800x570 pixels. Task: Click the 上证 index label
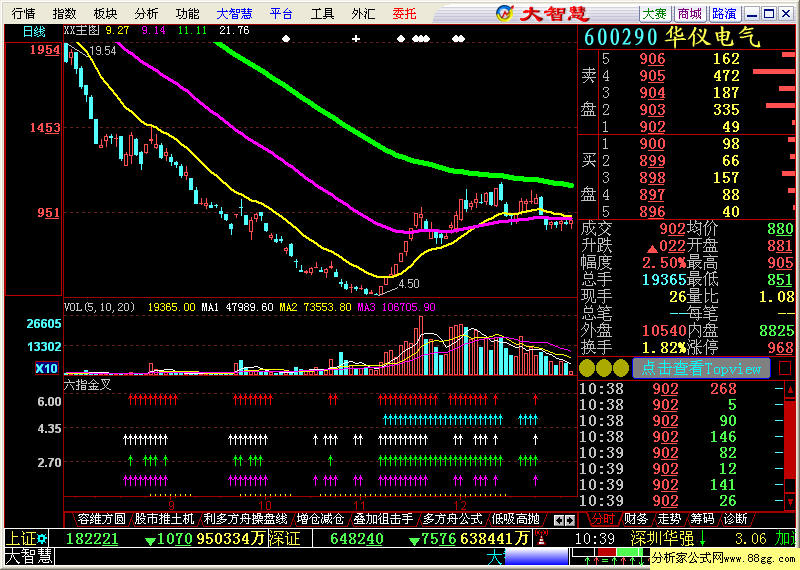22,538
